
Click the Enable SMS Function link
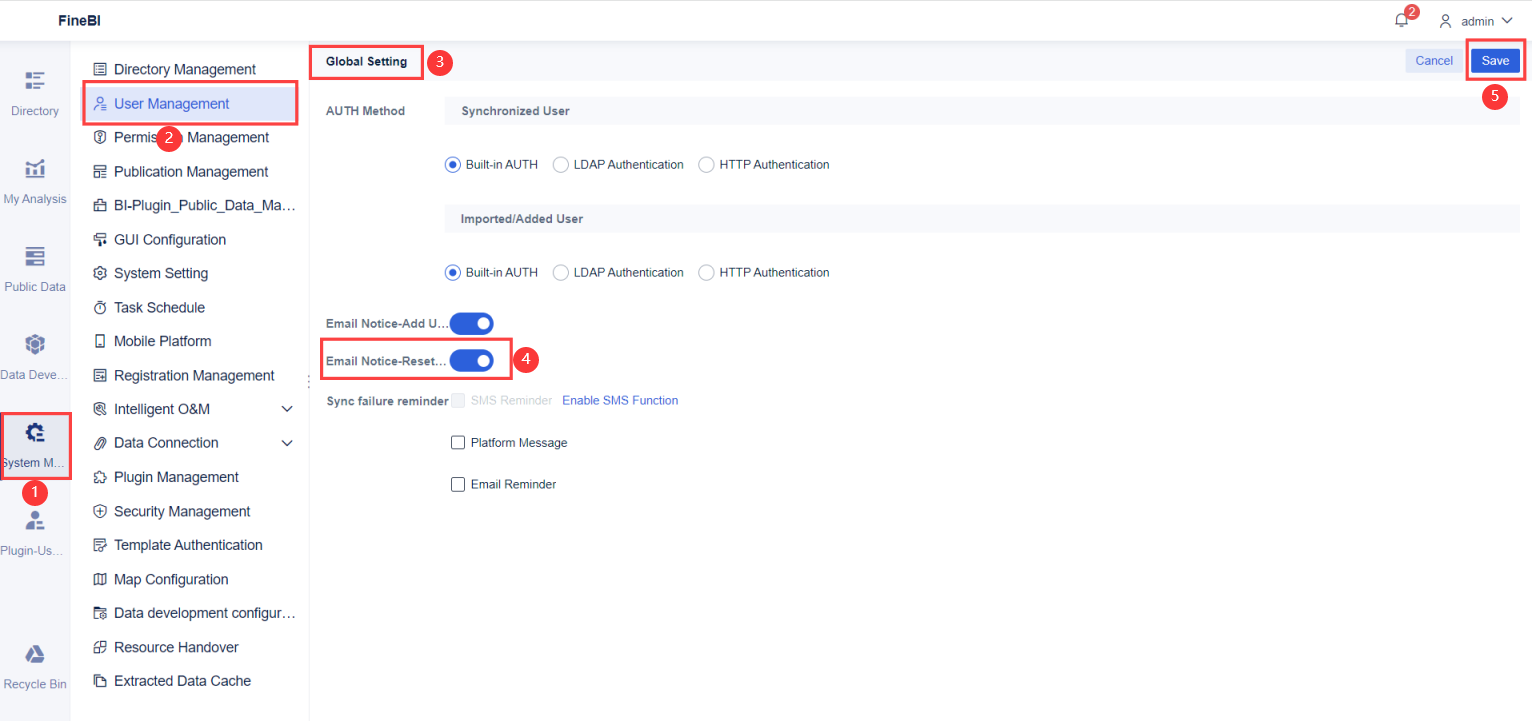point(620,400)
